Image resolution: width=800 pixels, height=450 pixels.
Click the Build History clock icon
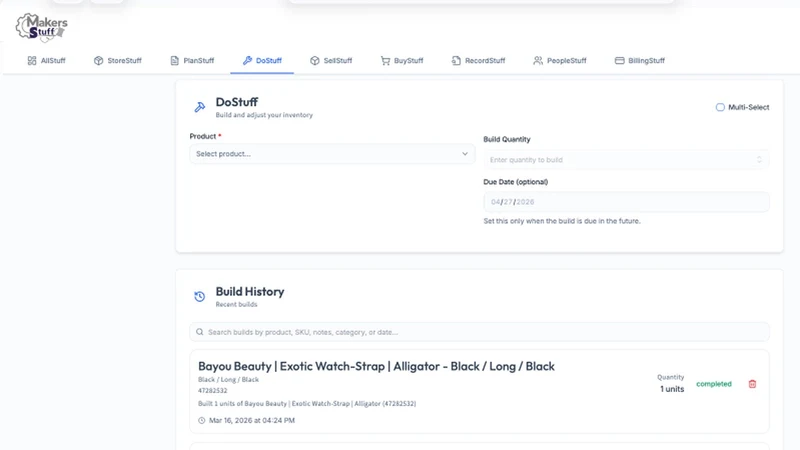(199, 296)
